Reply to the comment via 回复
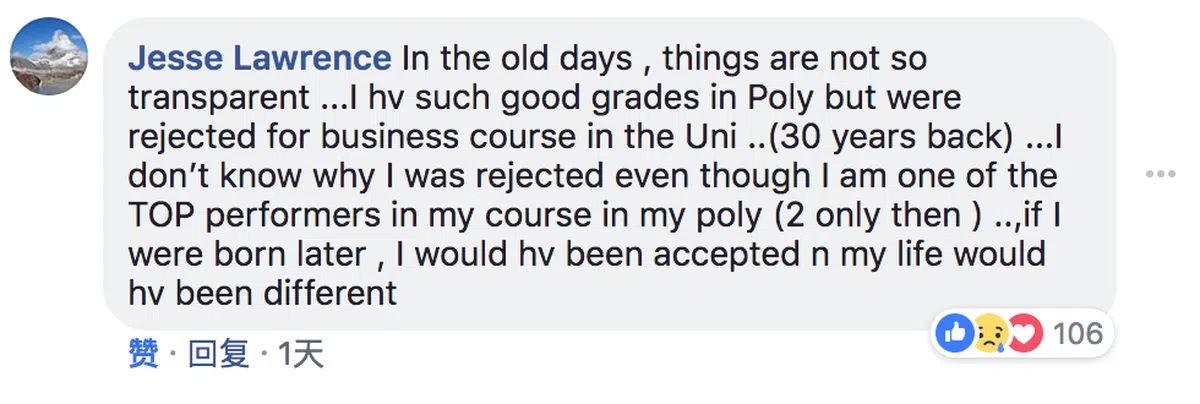Screen dimensions: 1200x404 coord(219,354)
